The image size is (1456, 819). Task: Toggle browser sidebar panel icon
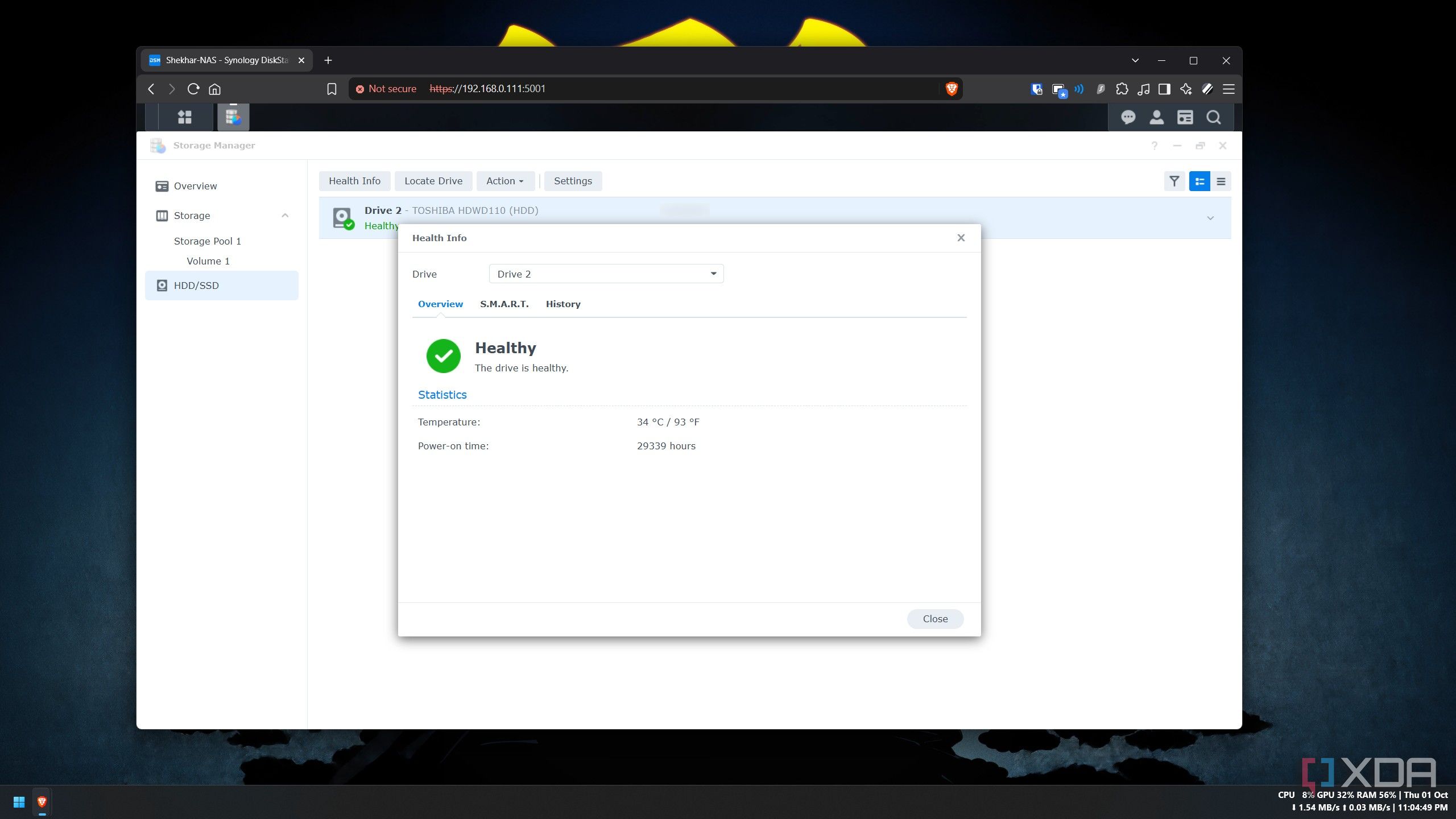(1164, 89)
